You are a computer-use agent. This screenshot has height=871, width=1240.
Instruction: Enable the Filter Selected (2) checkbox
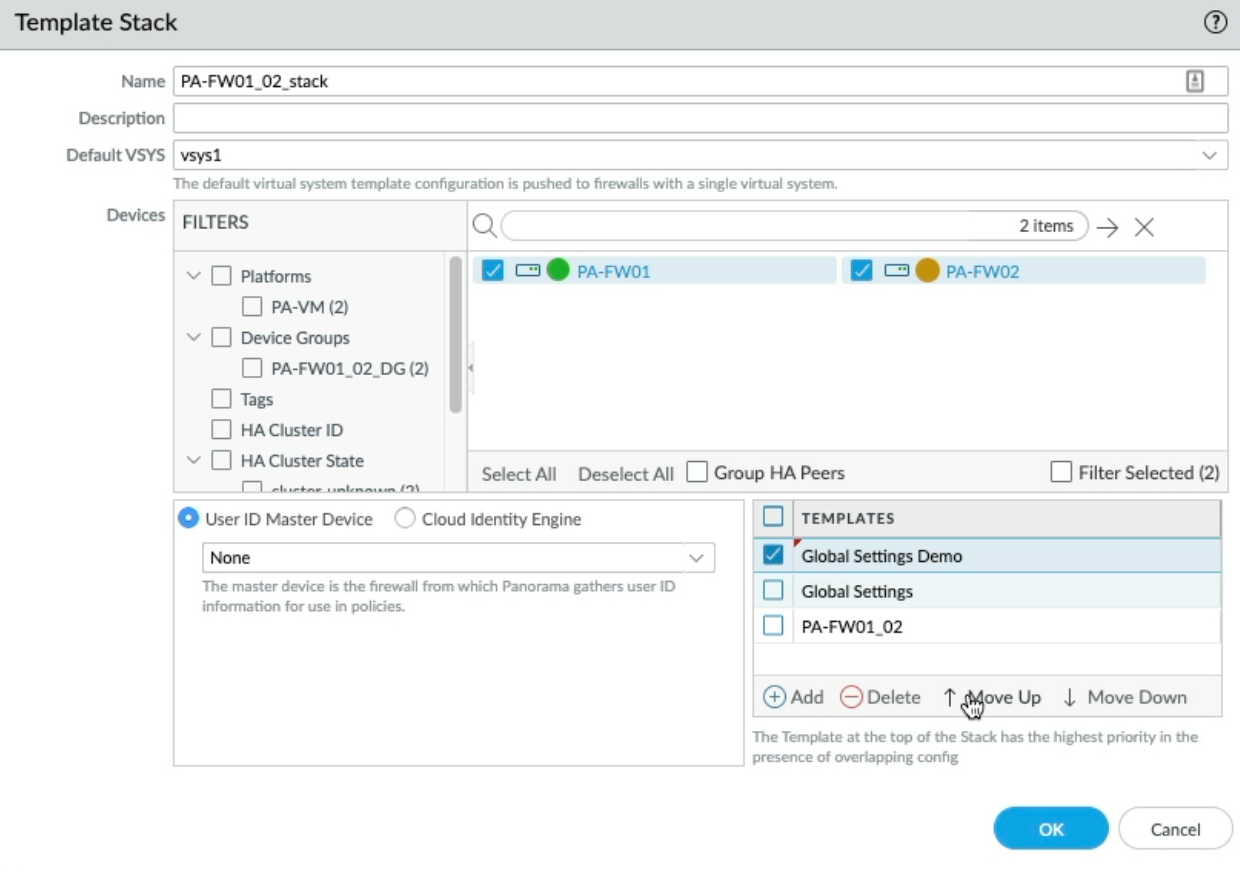coord(1061,472)
